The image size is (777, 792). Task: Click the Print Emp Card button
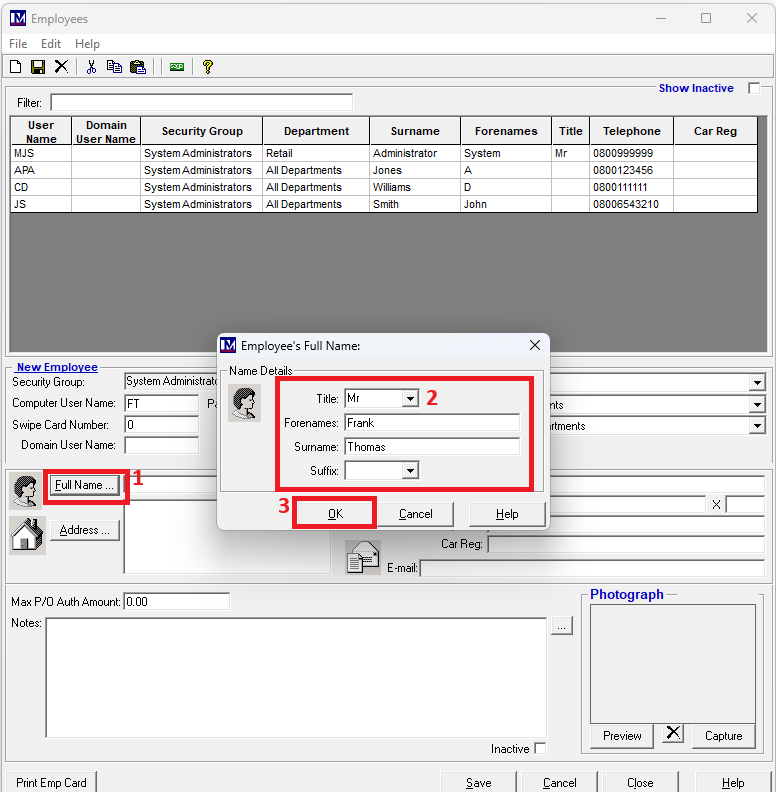click(x=51, y=783)
